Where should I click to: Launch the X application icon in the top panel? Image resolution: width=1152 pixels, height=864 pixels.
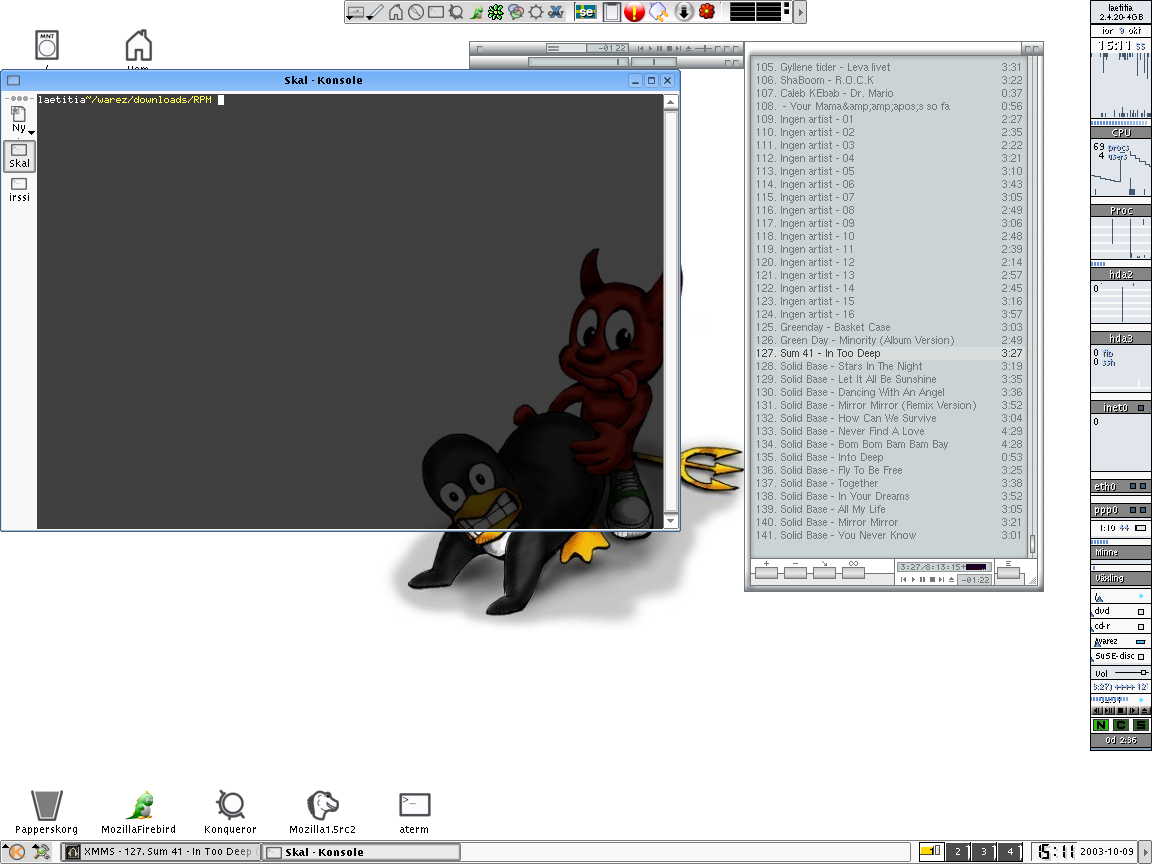click(556, 12)
